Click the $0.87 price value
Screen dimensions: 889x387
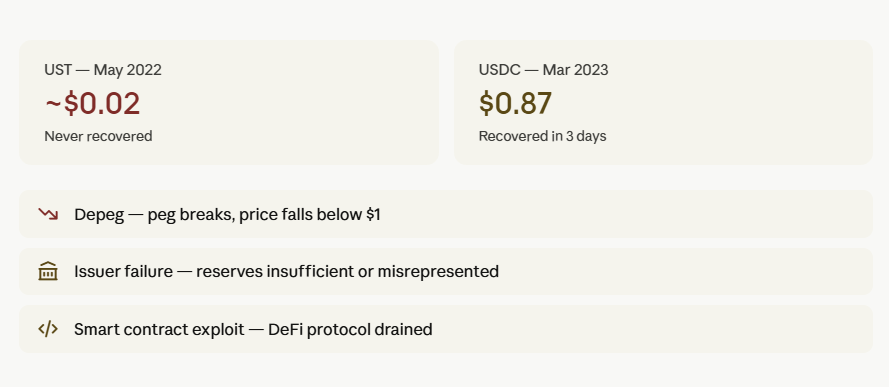click(515, 104)
